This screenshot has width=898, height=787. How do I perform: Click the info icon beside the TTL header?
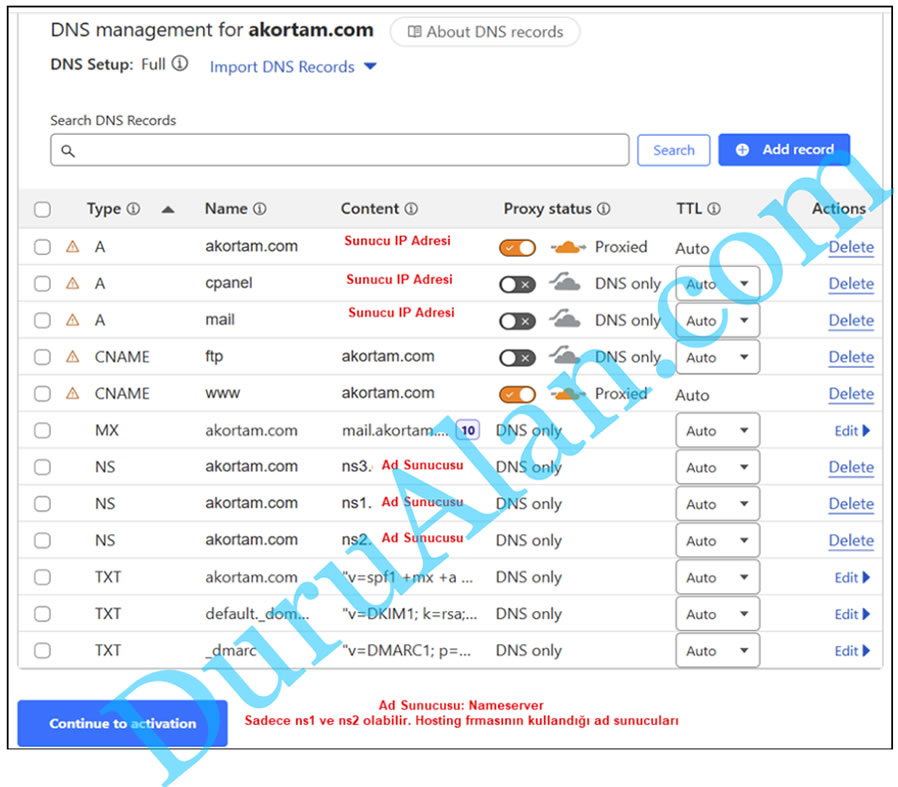(714, 209)
